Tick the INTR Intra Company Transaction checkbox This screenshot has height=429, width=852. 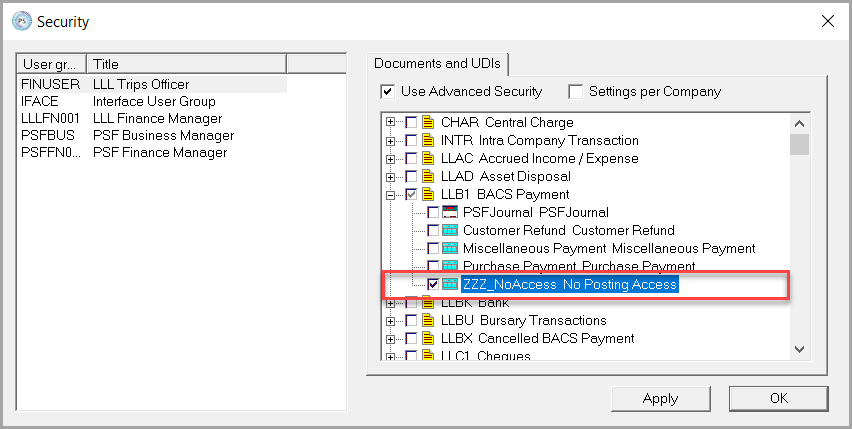point(411,141)
